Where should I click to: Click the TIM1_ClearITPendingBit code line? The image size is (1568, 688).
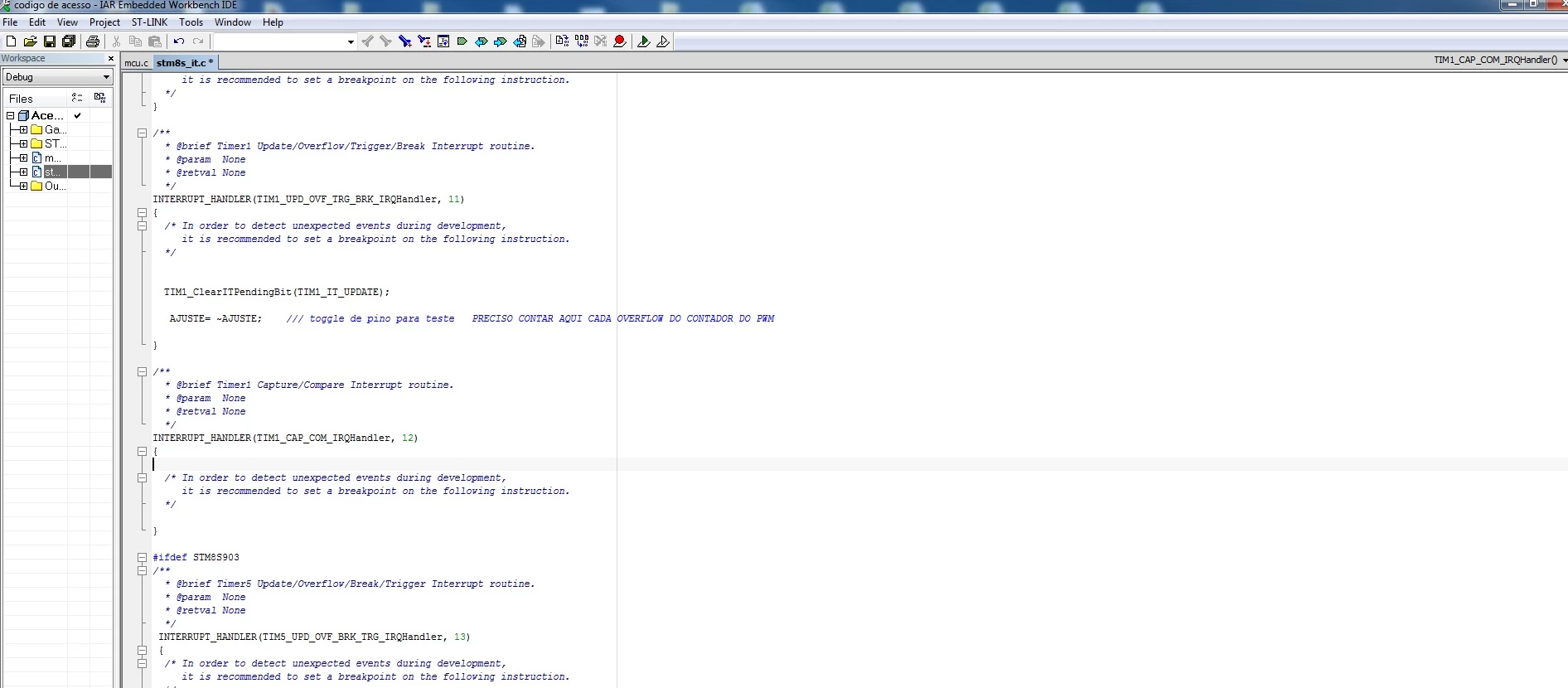point(277,292)
